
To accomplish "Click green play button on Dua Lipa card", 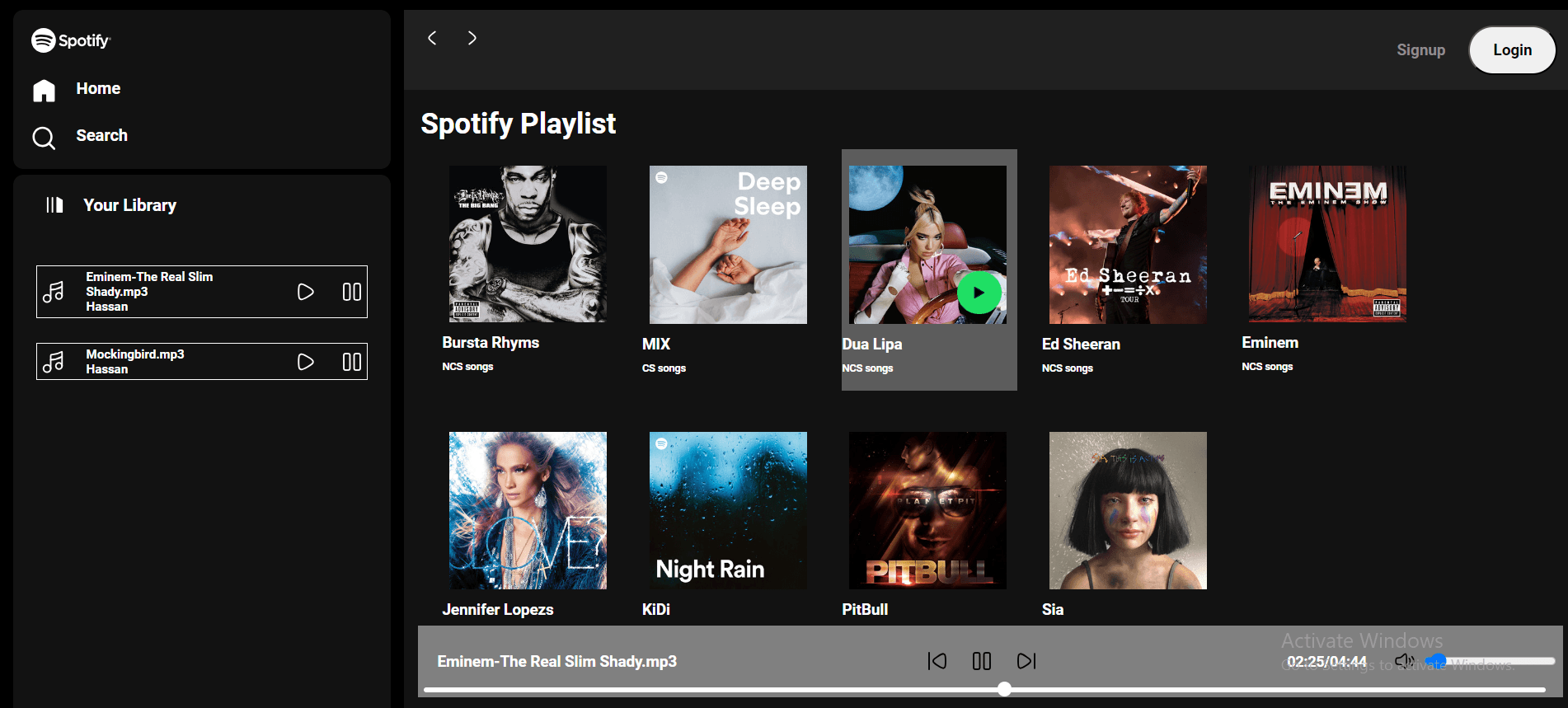I will pyautogui.click(x=979, y=292).
